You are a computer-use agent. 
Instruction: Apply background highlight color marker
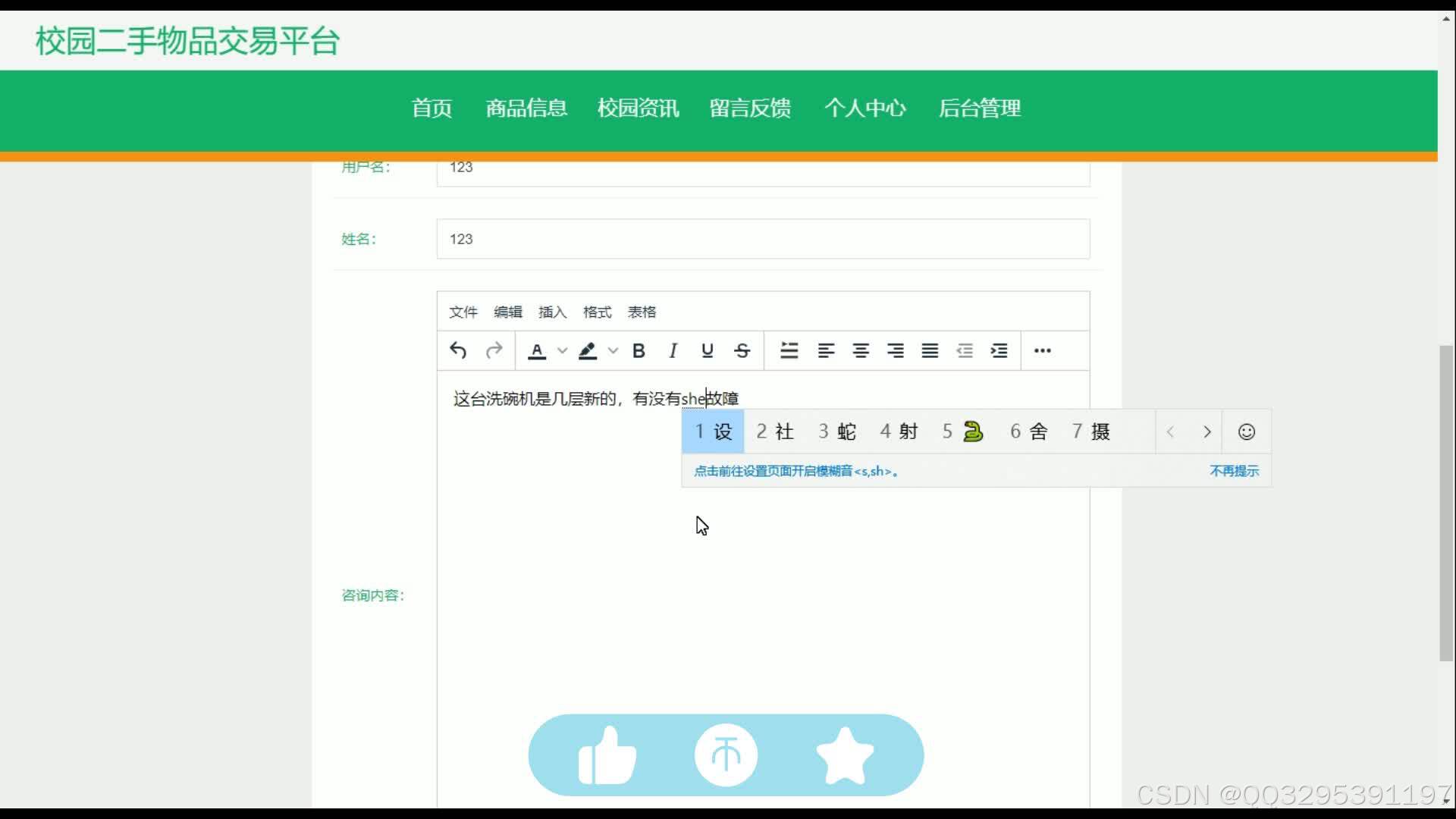588,351
